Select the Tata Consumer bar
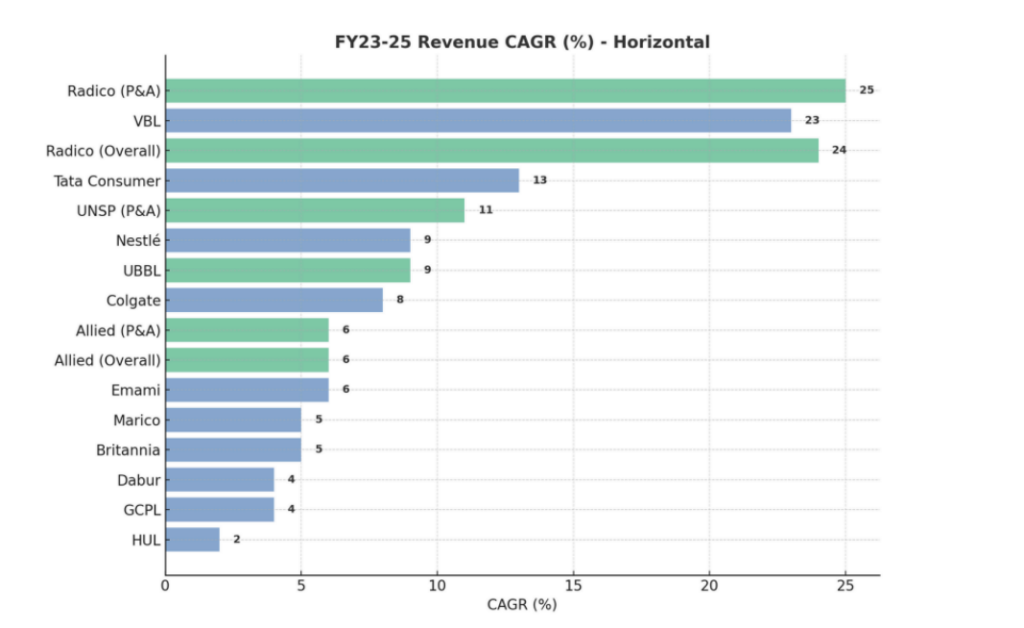Screen dimensions: 1024x628 (342, 181)
